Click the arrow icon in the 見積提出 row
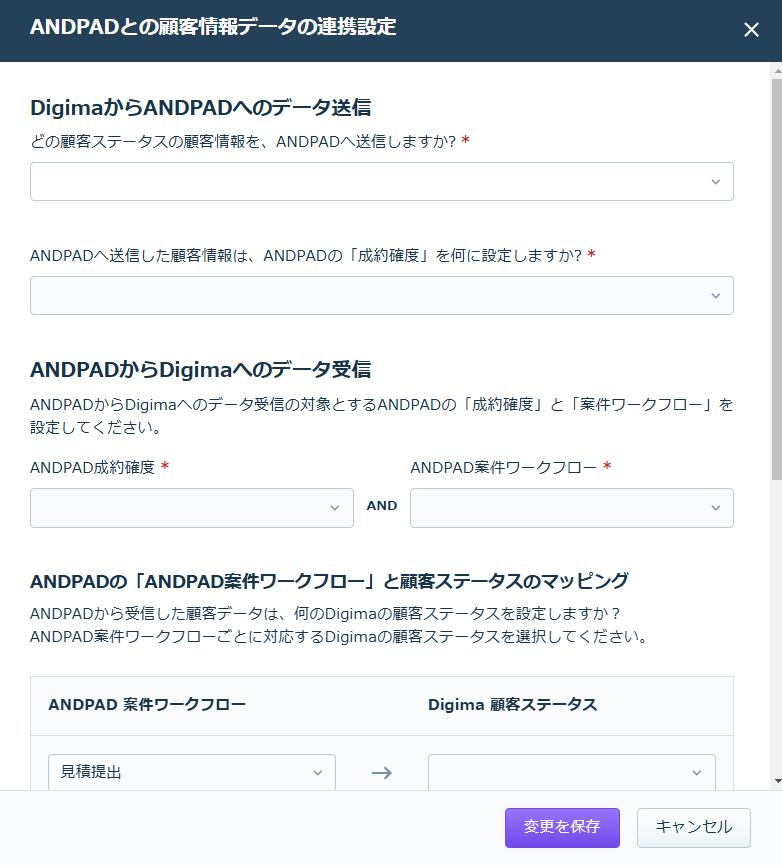Screen dimensions: 782x865 tap(382, 773)
